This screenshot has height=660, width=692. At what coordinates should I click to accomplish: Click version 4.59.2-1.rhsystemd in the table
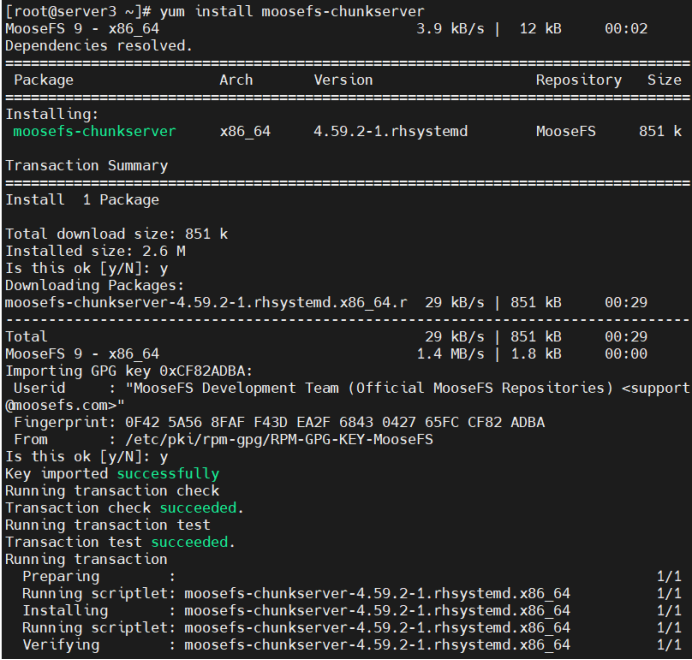[391, 131]
